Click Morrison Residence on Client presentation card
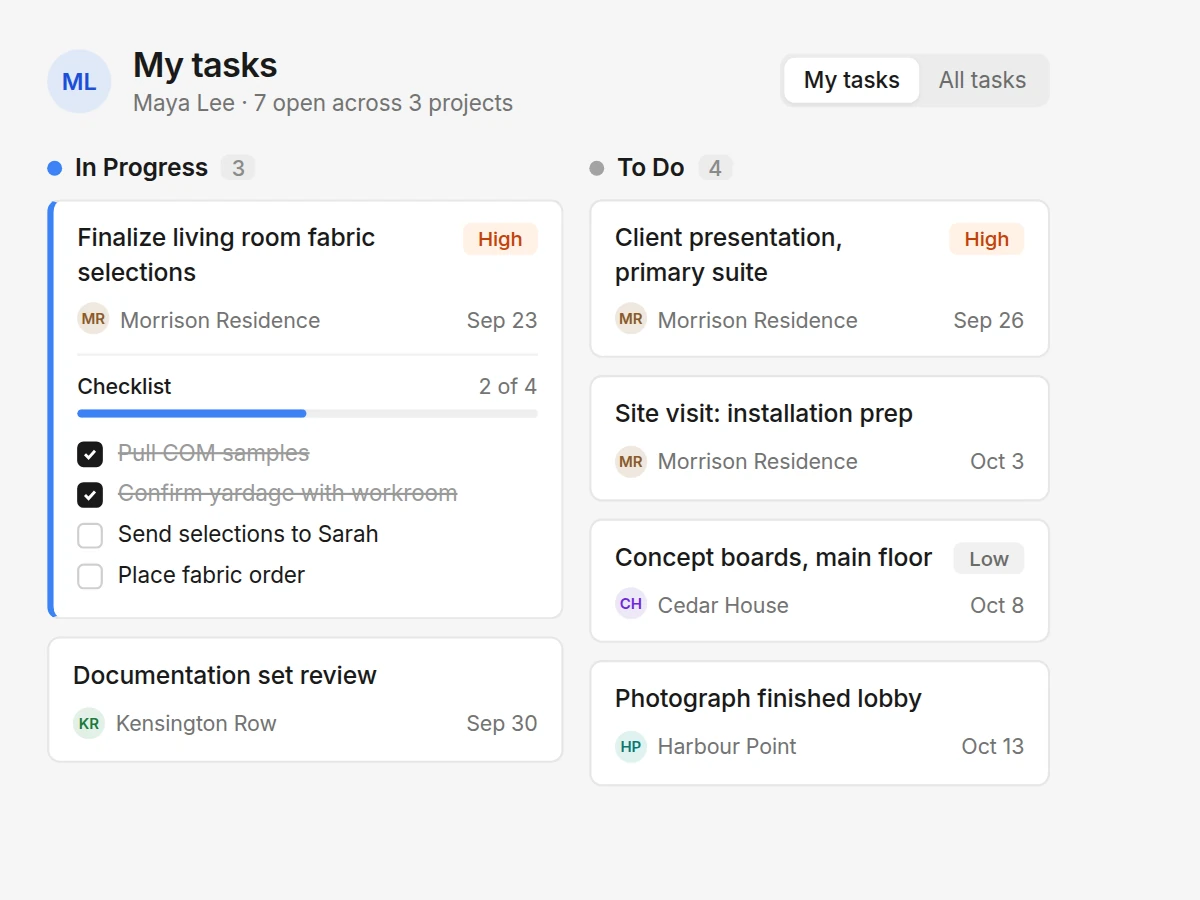This screenshot has width=1200, height=900. pyautogui.click(x=758, y=320)
